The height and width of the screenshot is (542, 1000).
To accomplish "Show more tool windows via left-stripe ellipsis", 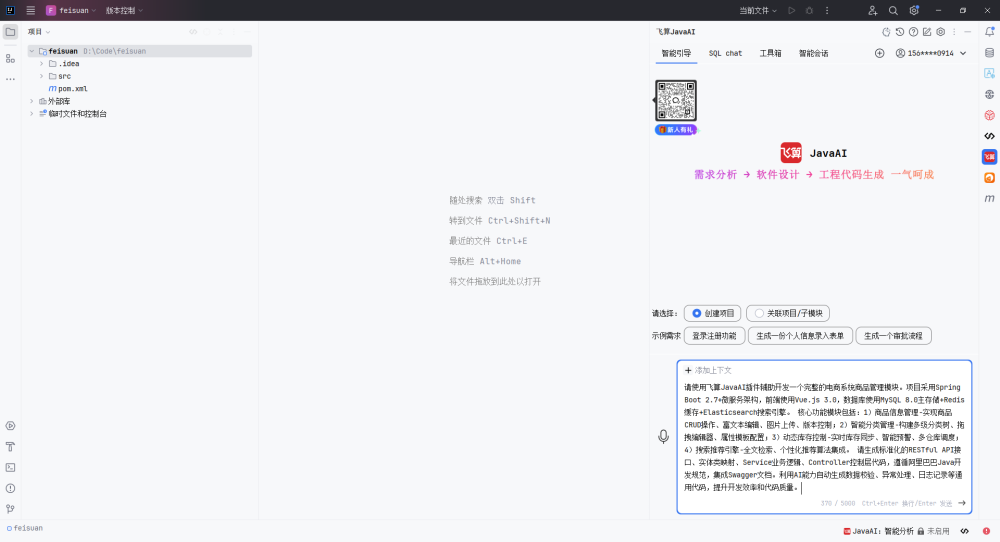I will tap(10, 79).
